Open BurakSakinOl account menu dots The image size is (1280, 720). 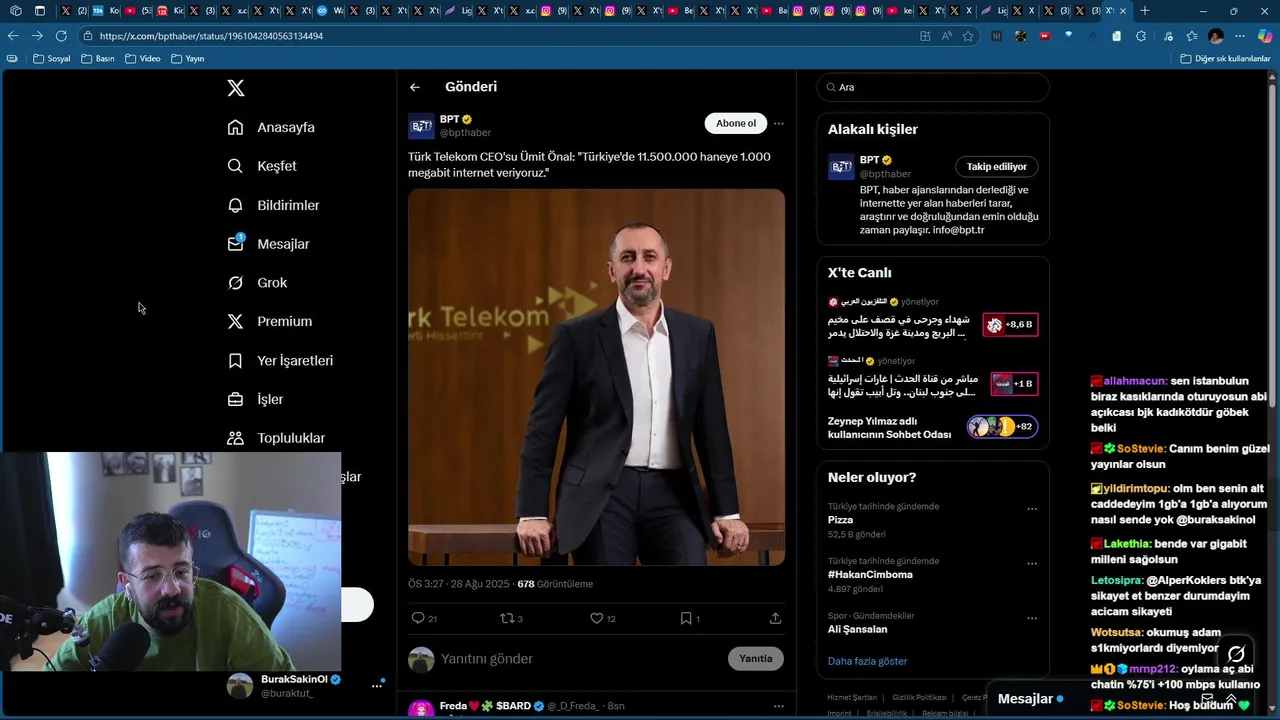(377, 685)
